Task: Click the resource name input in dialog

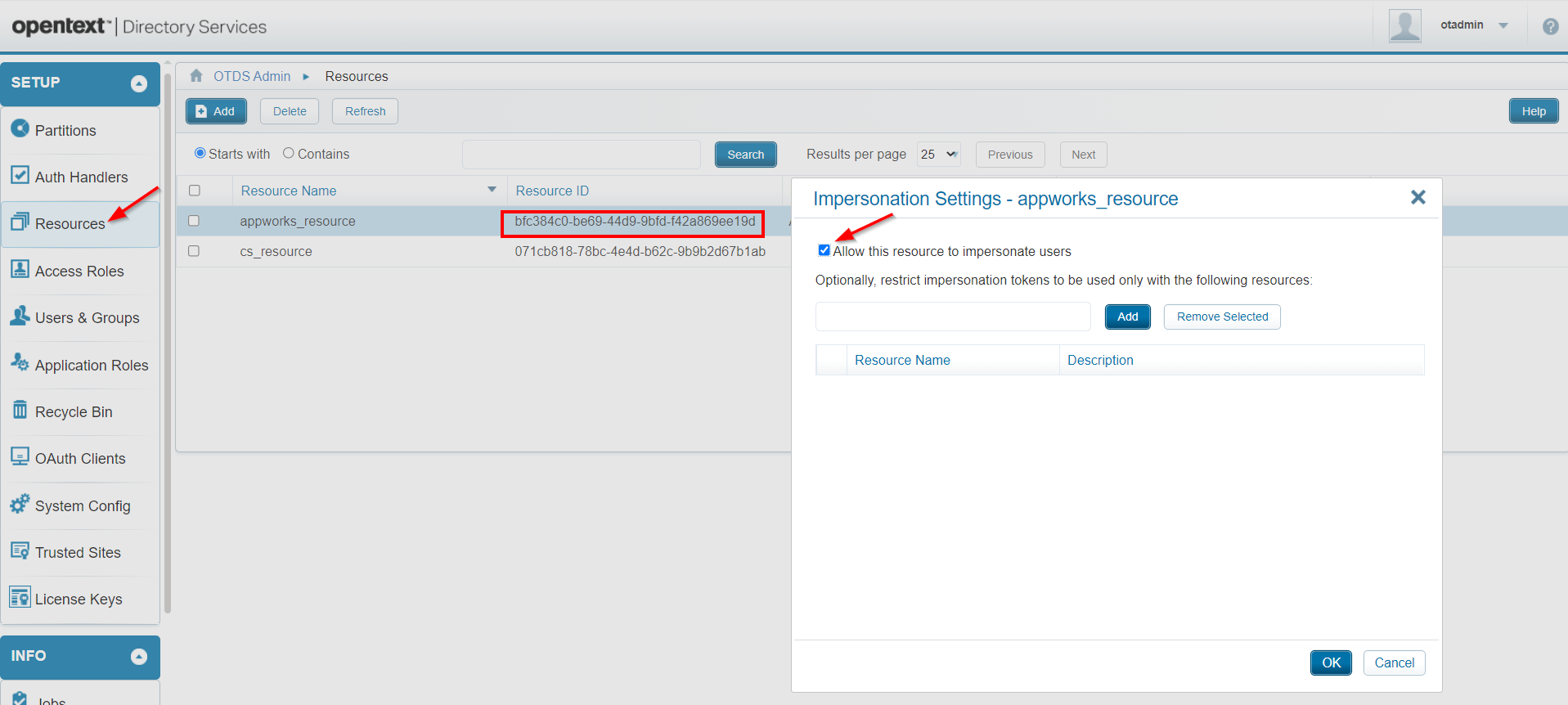Action: pyautogui.click(x=953, y=317)
